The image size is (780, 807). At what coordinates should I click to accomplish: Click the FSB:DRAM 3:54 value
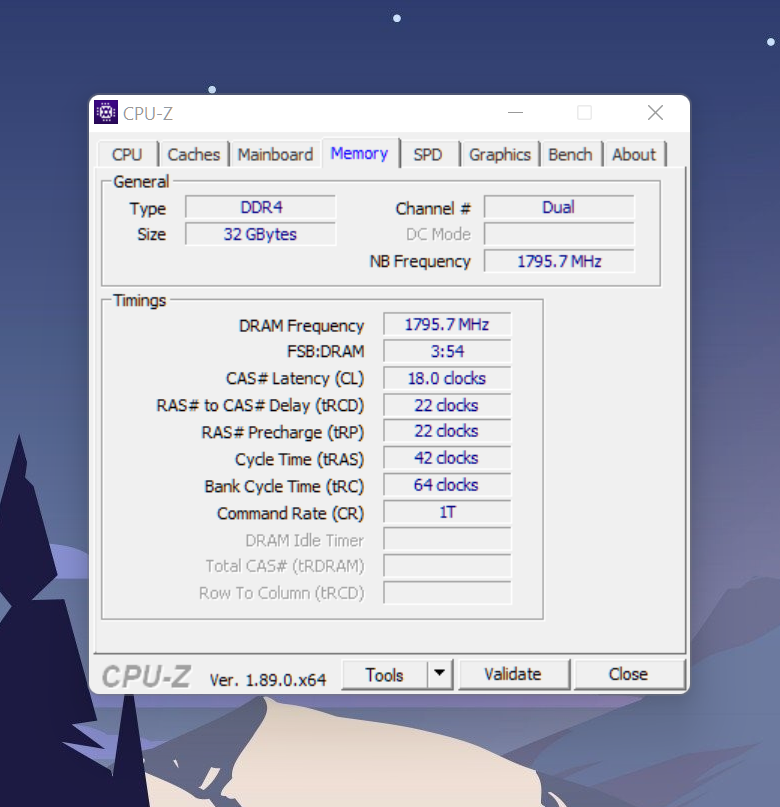pyautogui.click(x=447, y=352)
